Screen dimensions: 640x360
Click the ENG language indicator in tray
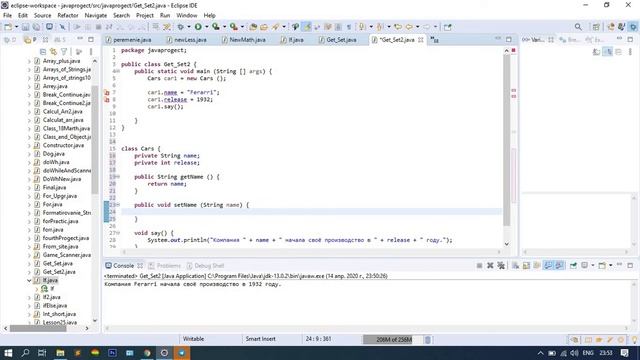click(588, 353)
